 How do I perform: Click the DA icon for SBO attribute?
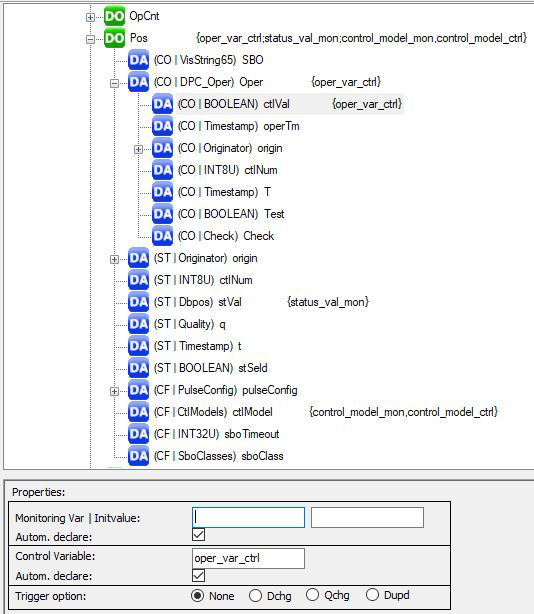[139, 60]
